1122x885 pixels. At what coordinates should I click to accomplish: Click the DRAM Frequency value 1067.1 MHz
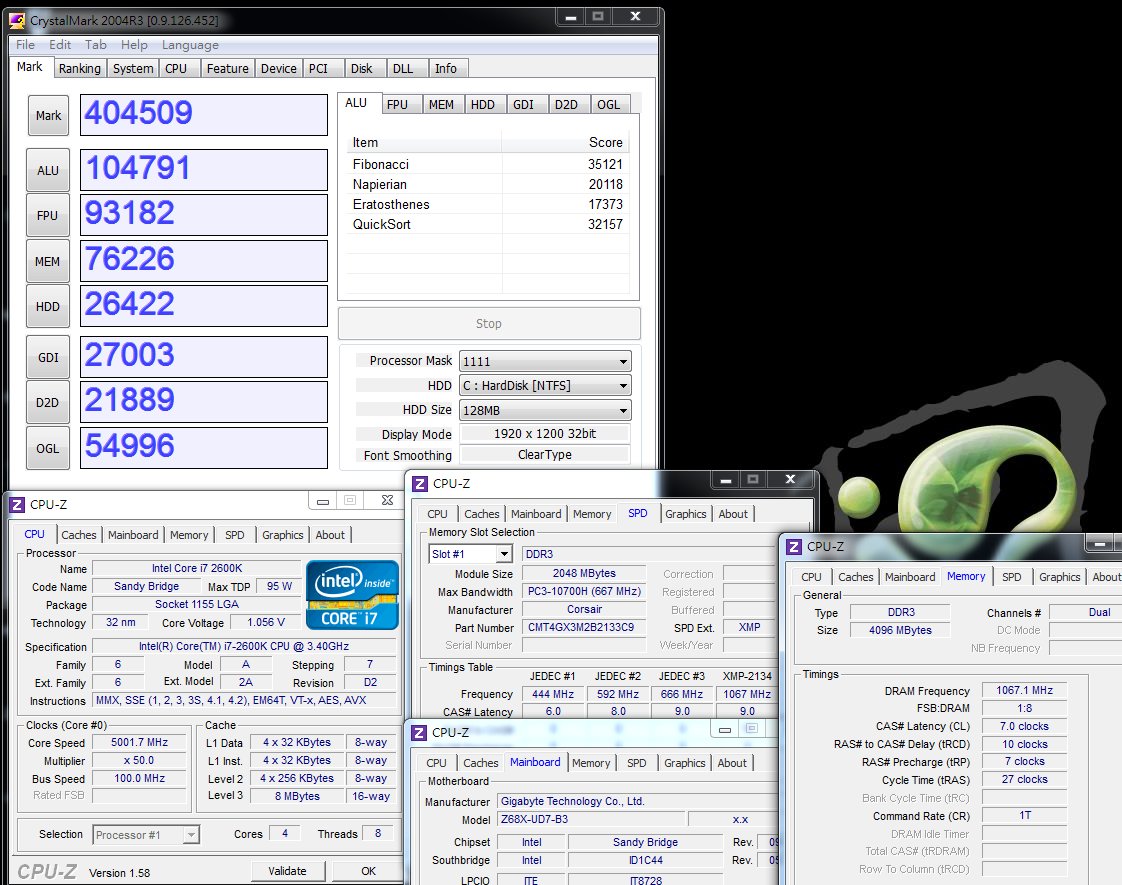tap(1025, 690)
